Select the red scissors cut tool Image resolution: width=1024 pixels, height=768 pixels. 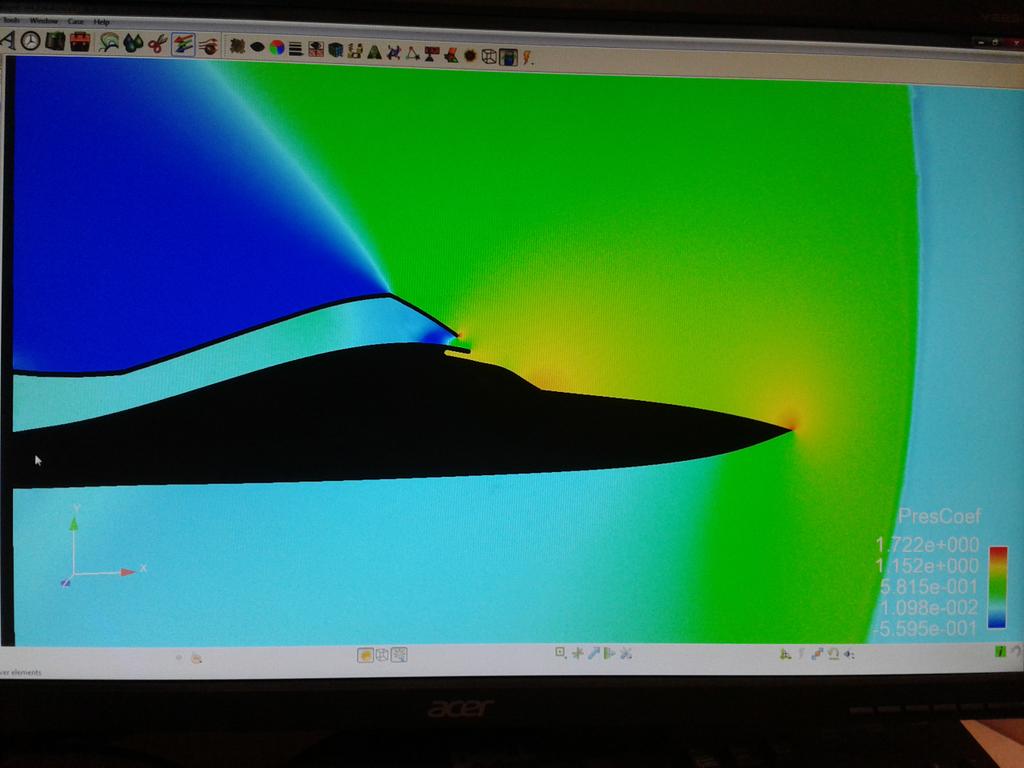[157, 45]
